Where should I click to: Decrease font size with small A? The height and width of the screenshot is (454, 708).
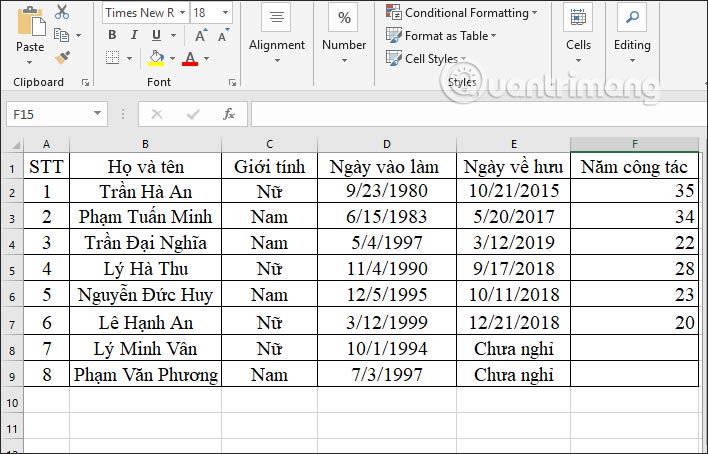pos(224,35)
